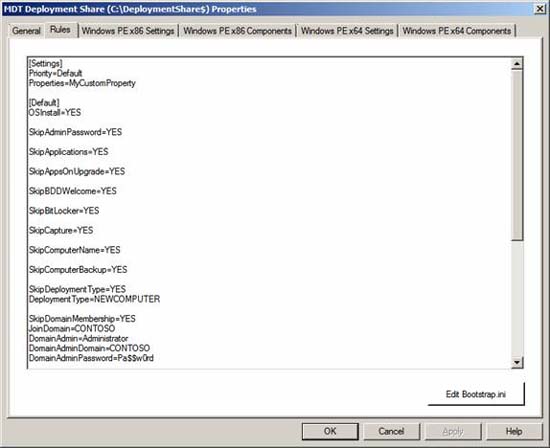Click the Edit Bootstrap.ini button
The image size is (550, 448).
click(x=476, y=394)
